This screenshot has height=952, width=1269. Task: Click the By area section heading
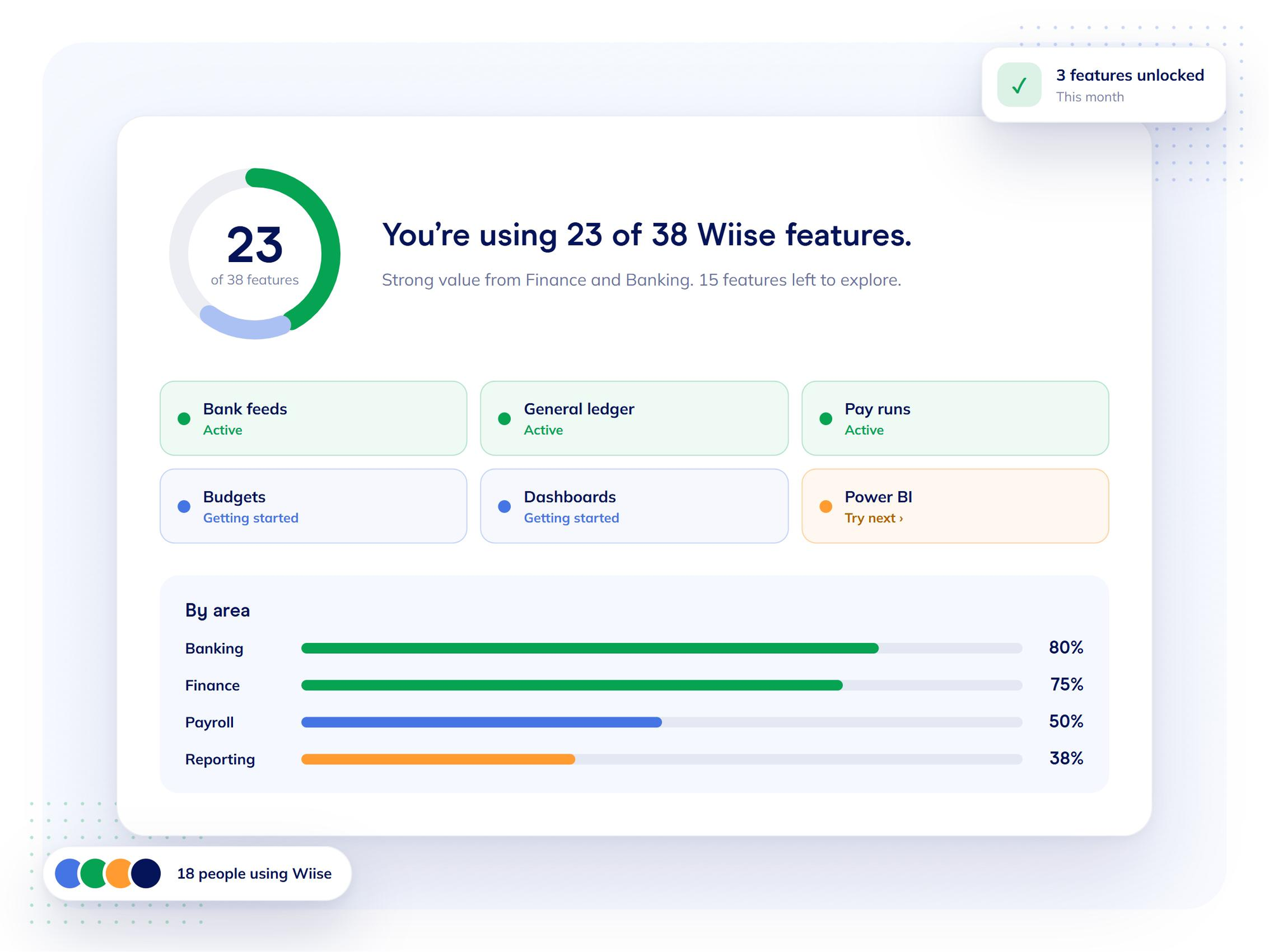217,610
